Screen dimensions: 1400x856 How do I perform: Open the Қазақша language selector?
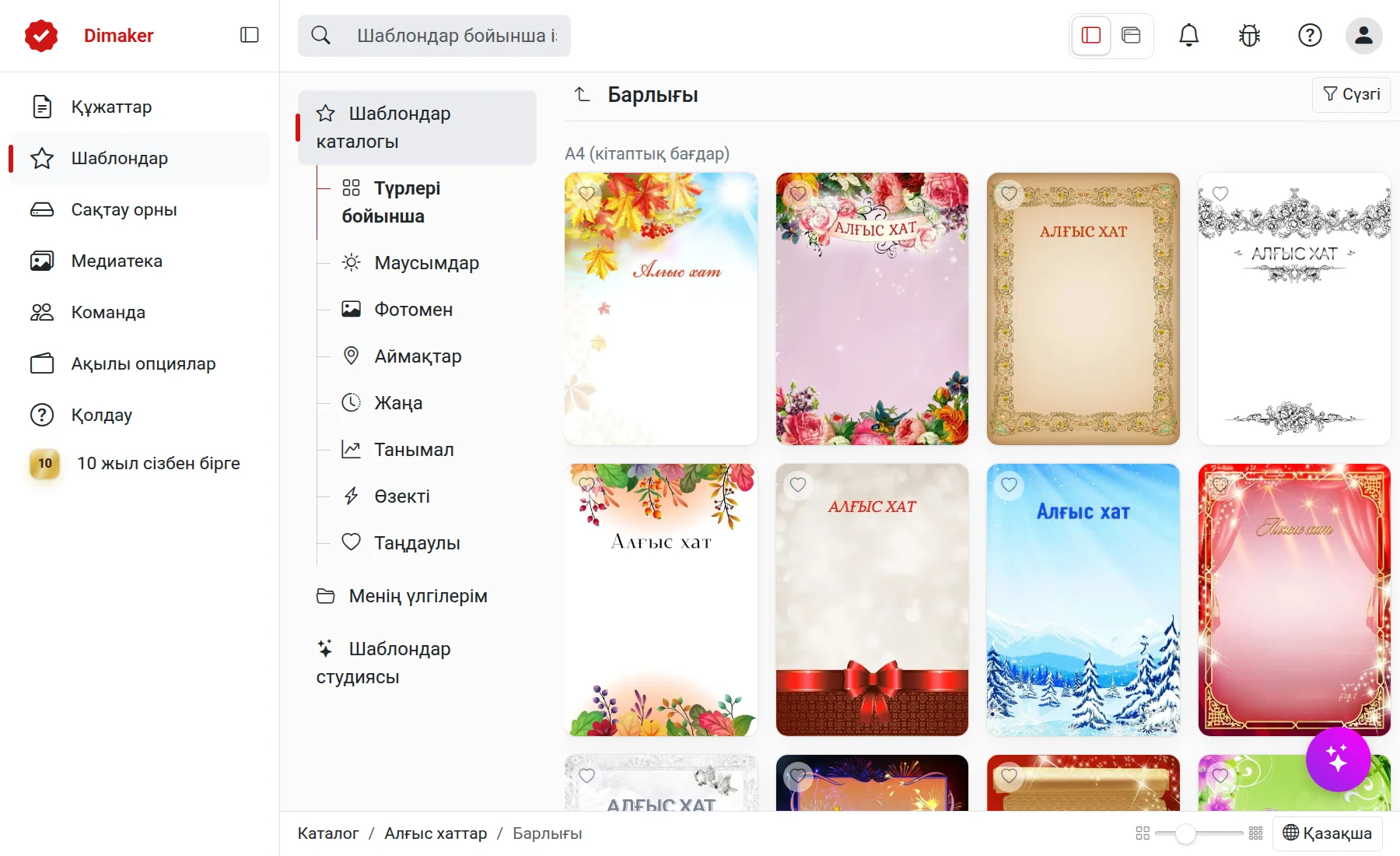1327,833
